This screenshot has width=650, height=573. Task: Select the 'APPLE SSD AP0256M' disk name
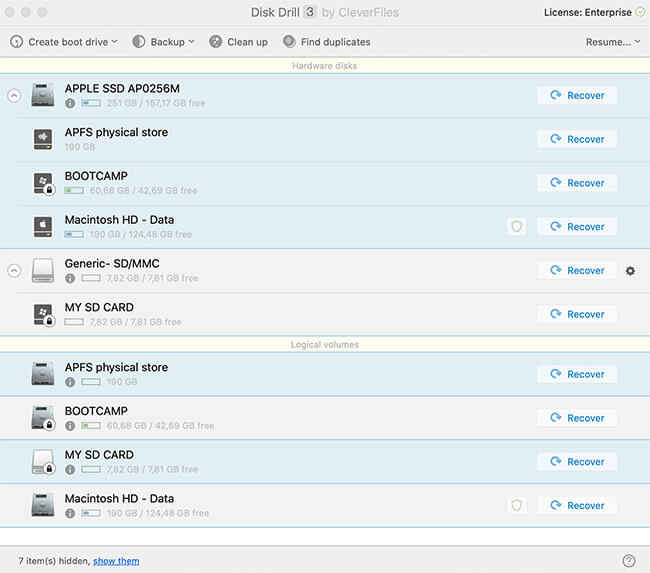122,89
